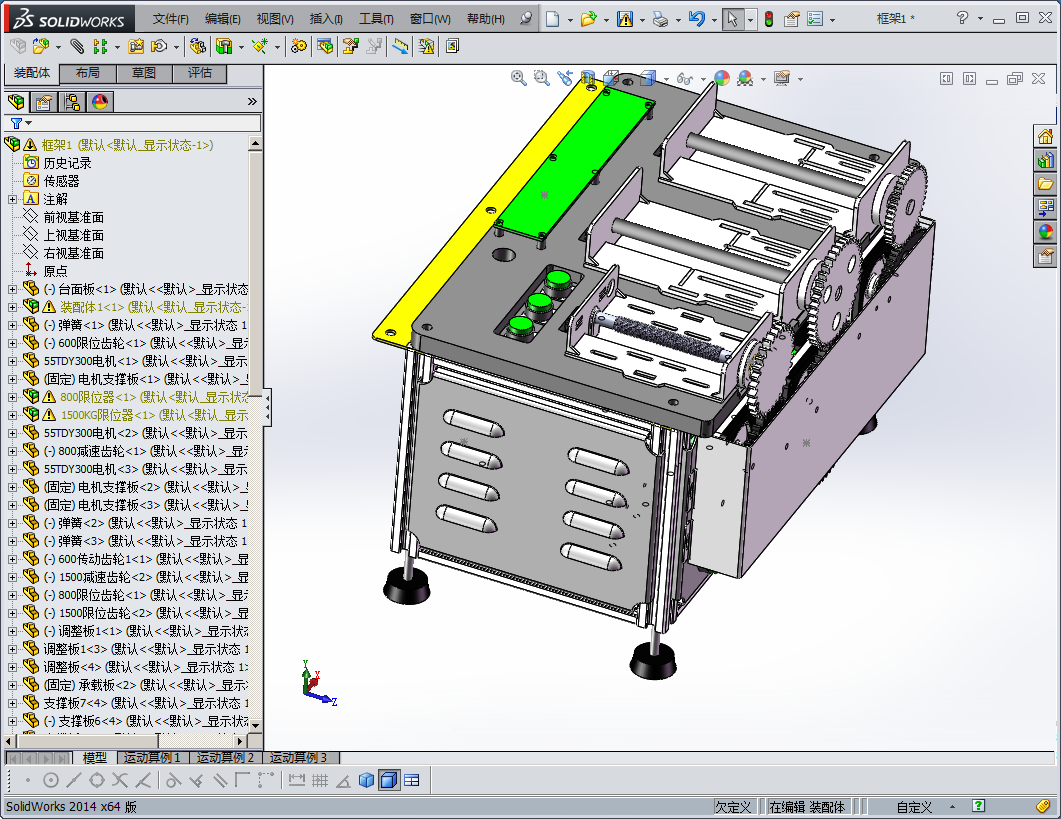Select 55TDY300电机<1> in the tree
1061x819 pixels.
[145, 361]
